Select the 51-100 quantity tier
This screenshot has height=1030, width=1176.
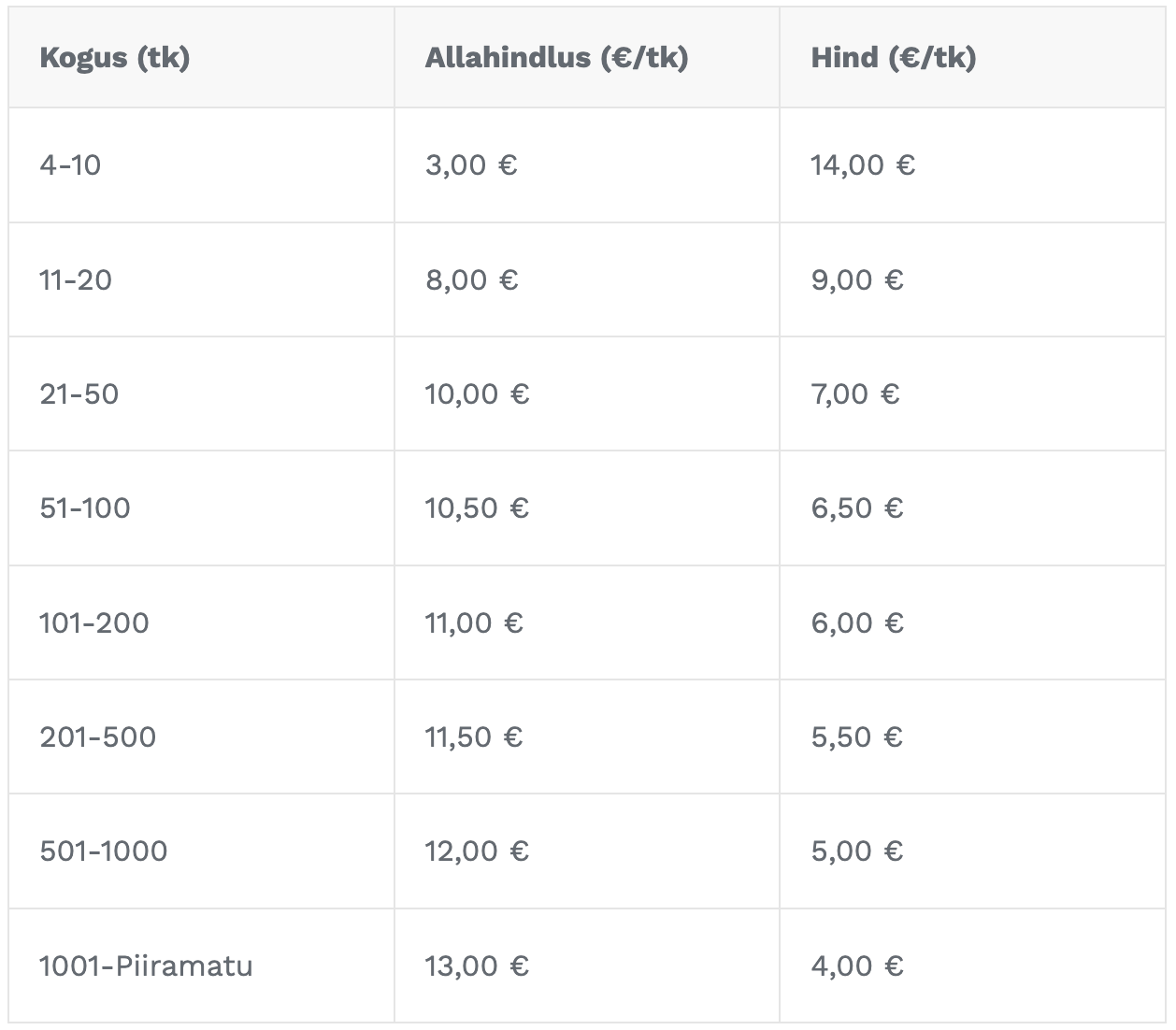85,508
